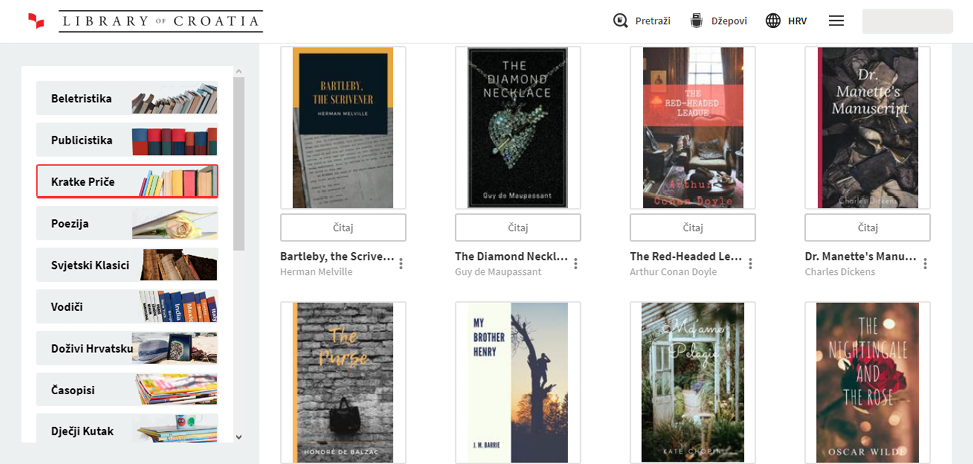
Task: Click the globe language icon
Action: (773, 21)
